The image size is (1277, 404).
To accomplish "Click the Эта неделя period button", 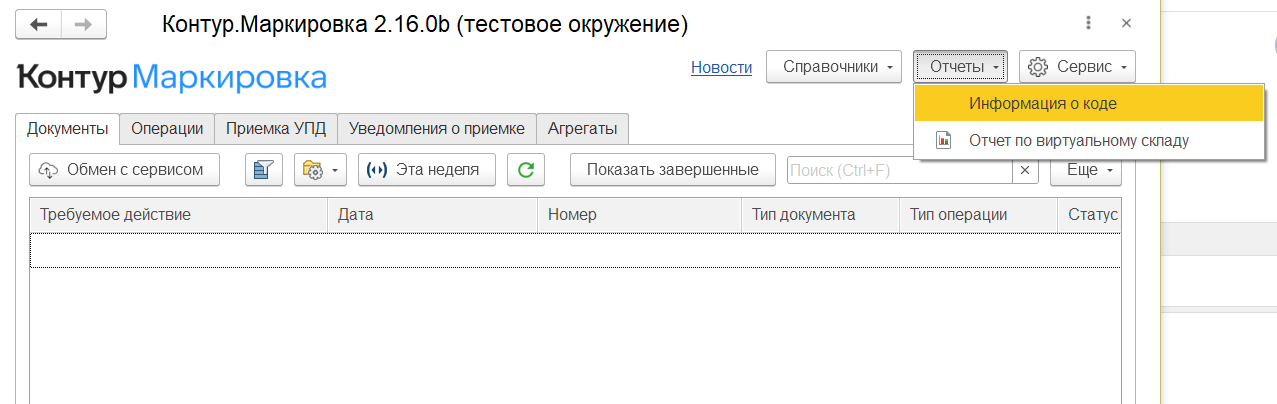I will coord(428,170).
